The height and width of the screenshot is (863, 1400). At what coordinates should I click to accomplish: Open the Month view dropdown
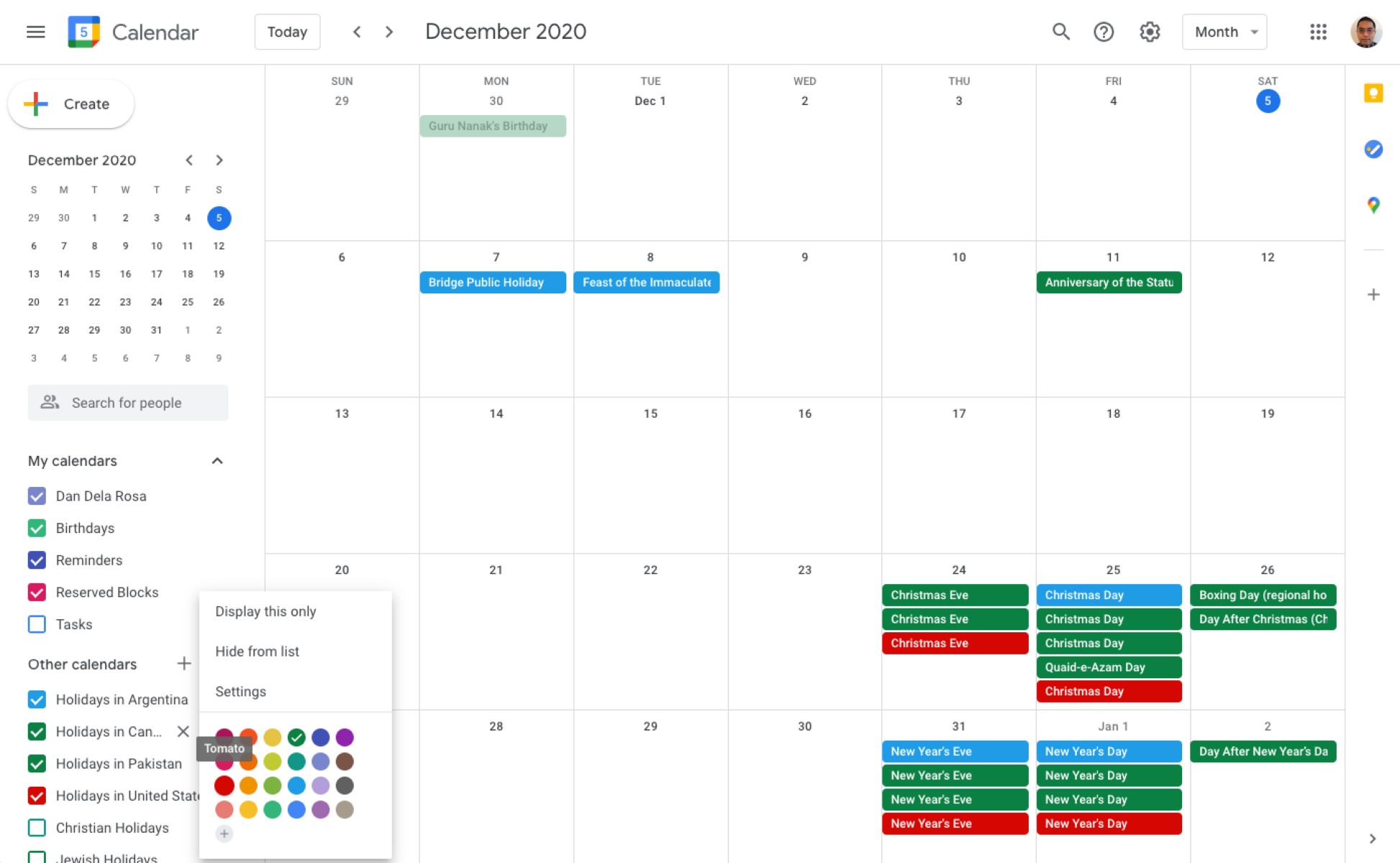click(x=1224, y=32)
